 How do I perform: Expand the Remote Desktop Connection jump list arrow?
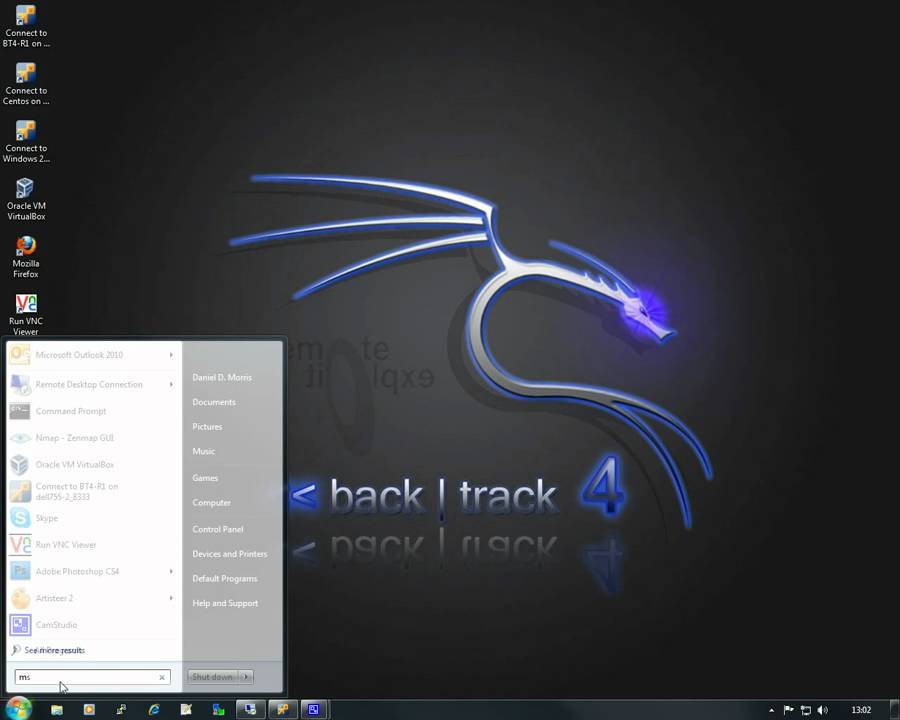(x=171, y=384)
